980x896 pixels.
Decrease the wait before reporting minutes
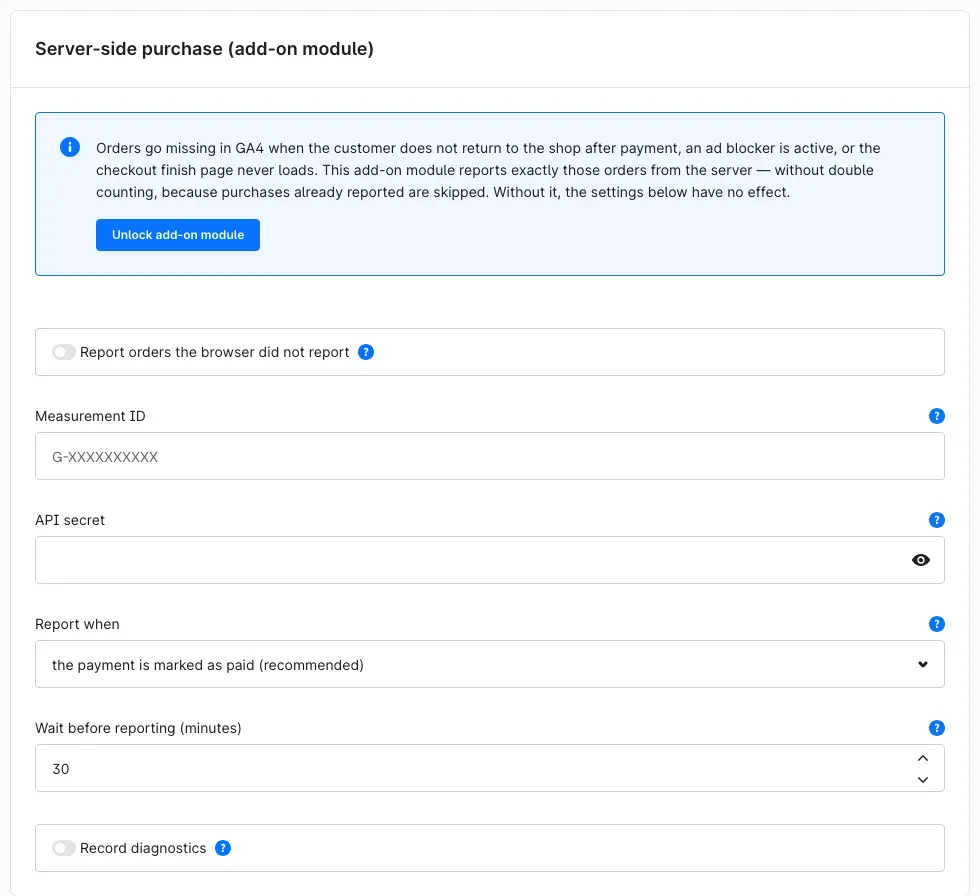click(922, 779)
